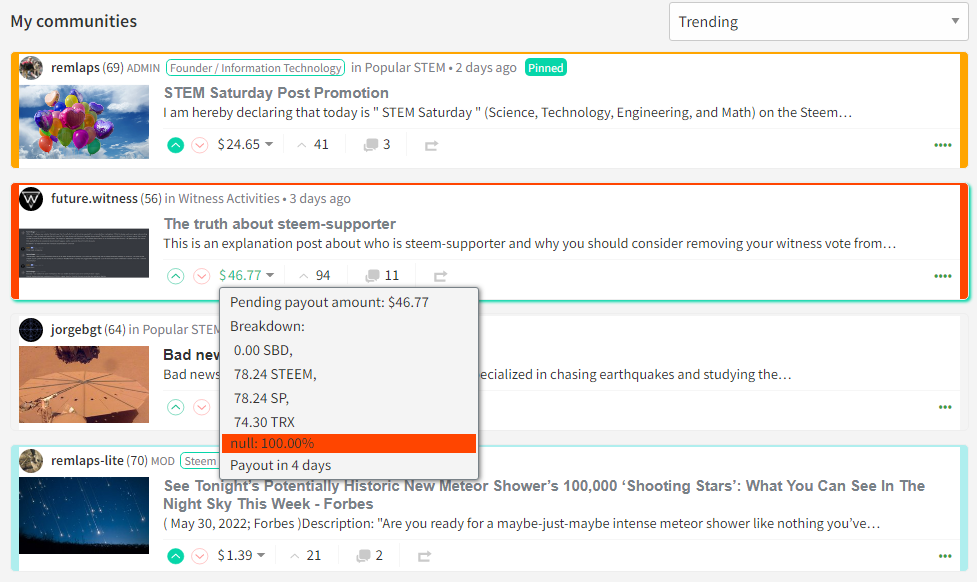
Task: Downvote the STEM Saturday Post Promotion post
Action: pos(199,145)
